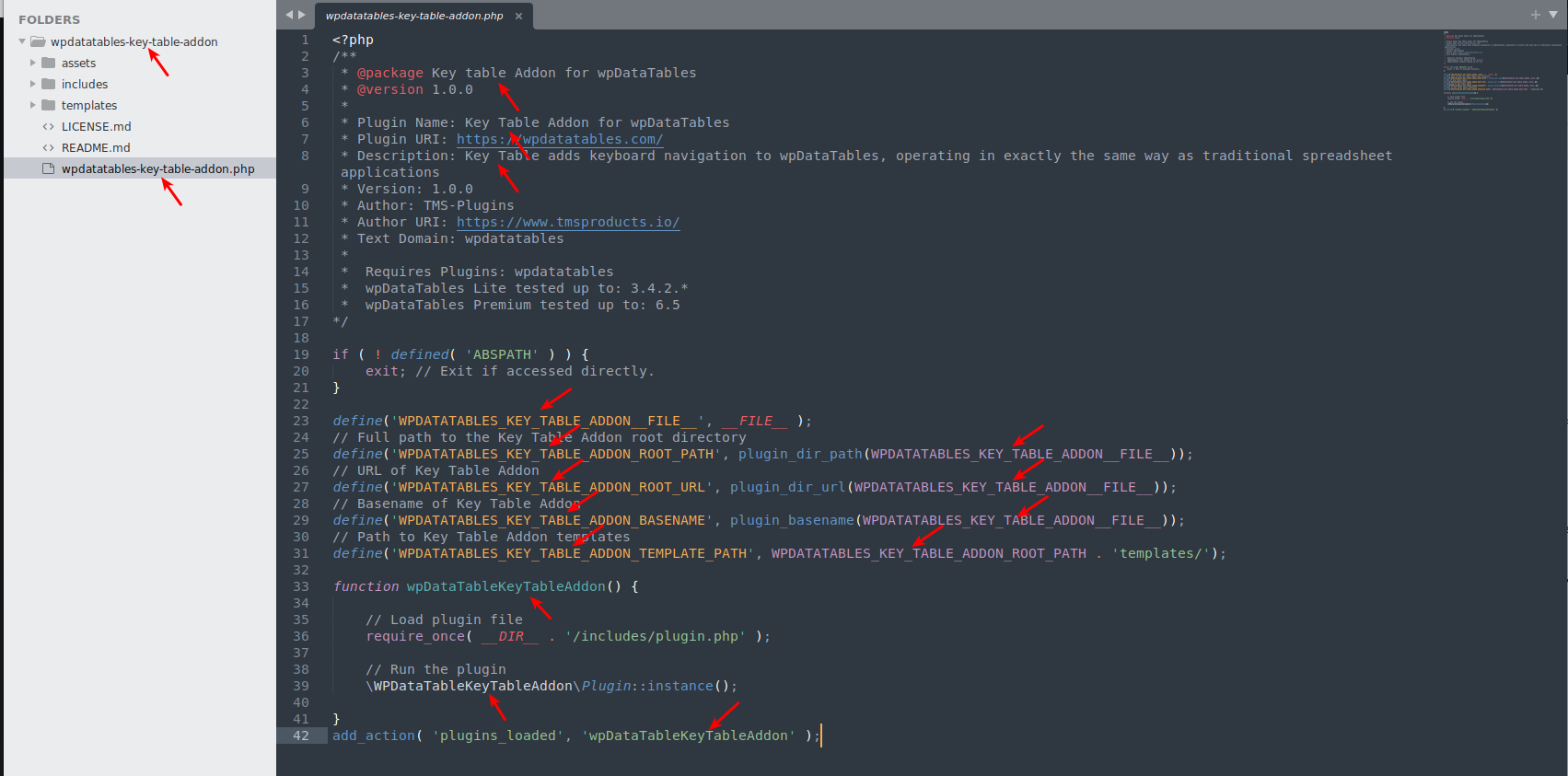Image resolution: width=1568 pixels, height=776 pixels.
Task: Click the assets folder label
Action: [78, 63]
